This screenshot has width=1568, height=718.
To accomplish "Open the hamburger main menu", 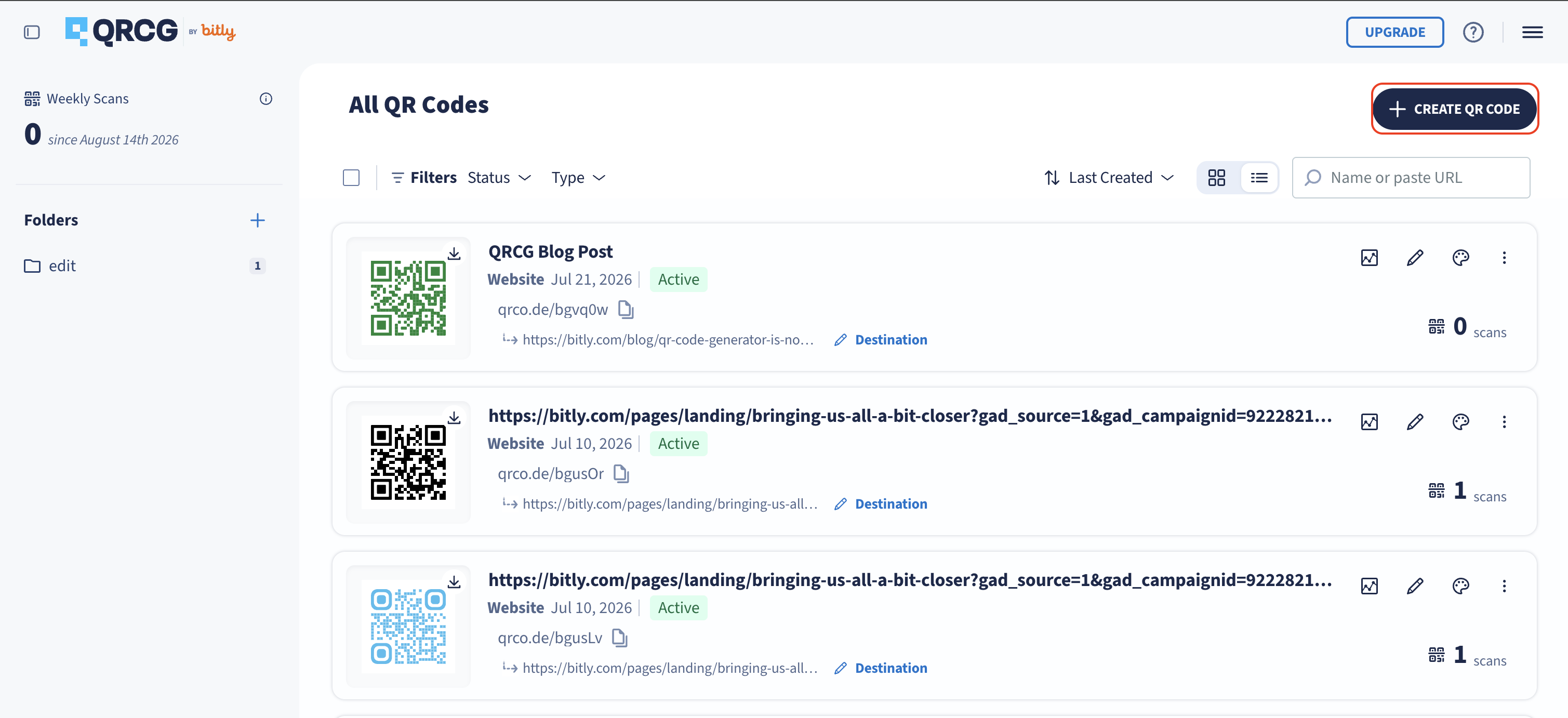I will pos(1532,32).
